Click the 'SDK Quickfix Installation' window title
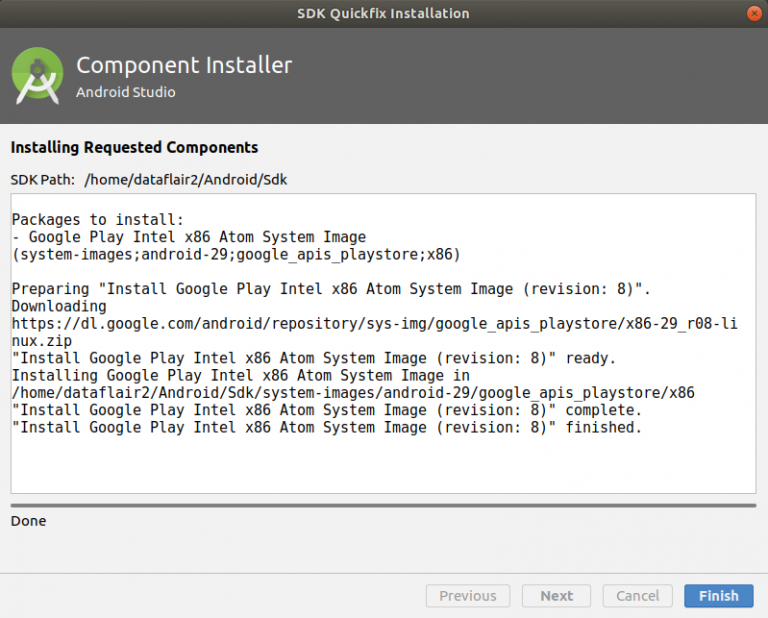The height and width of the screenshot is (618, 768). pos(383,13)
